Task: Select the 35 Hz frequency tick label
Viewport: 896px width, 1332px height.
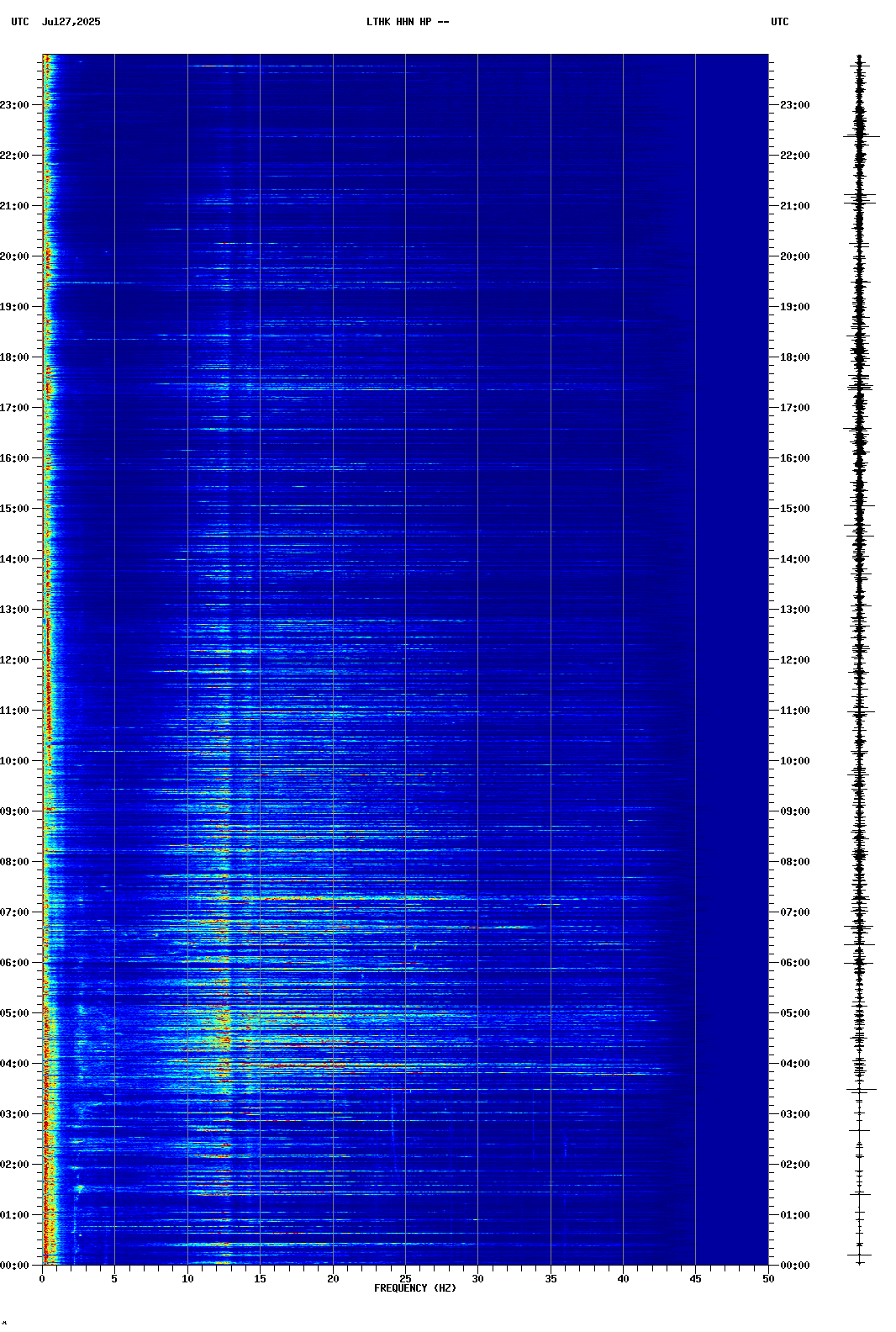Action: coord(551,1279)
